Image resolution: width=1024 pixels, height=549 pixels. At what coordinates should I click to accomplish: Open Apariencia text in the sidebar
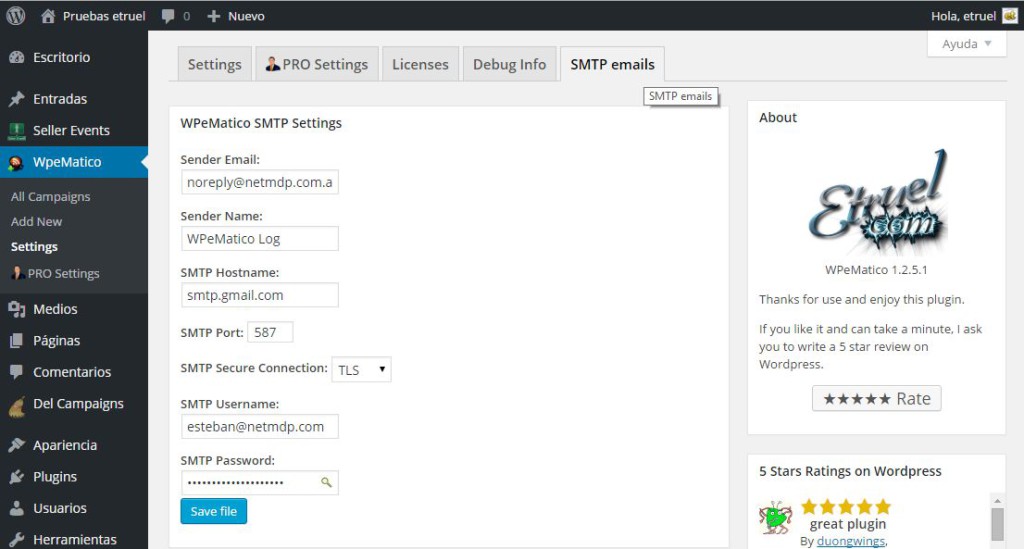(65, 445)
